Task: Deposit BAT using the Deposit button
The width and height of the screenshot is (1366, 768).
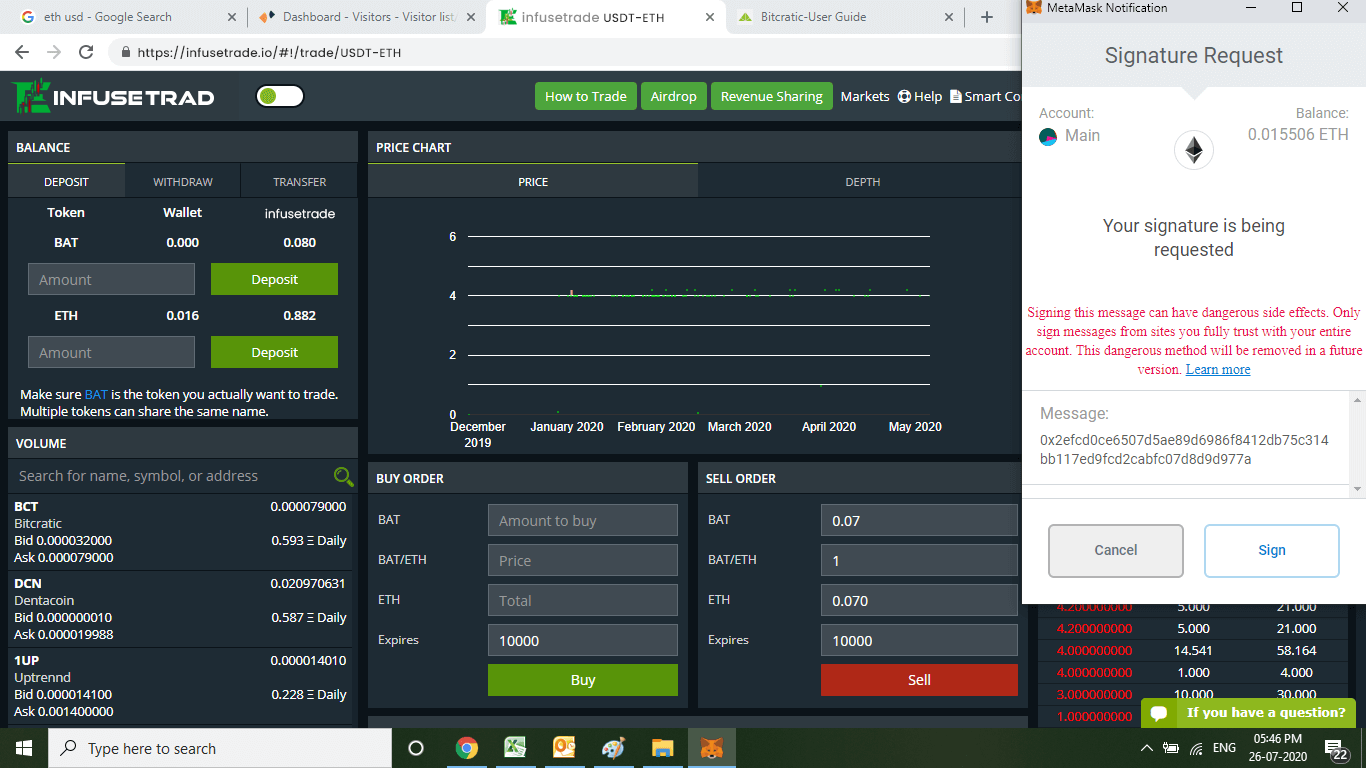Action: click(x=274, y=279)
